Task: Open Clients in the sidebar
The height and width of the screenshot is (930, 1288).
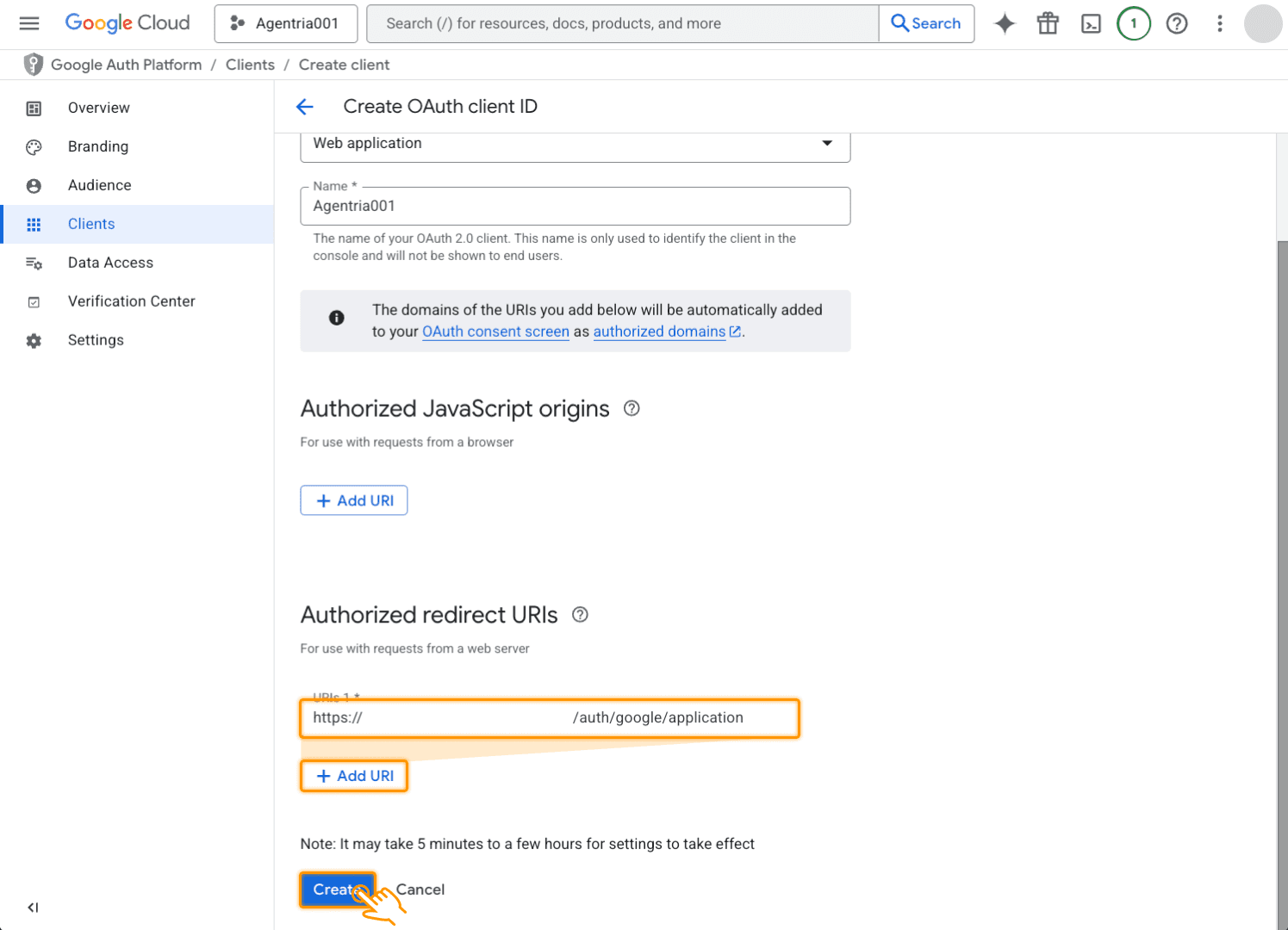Action: point(137,224)
